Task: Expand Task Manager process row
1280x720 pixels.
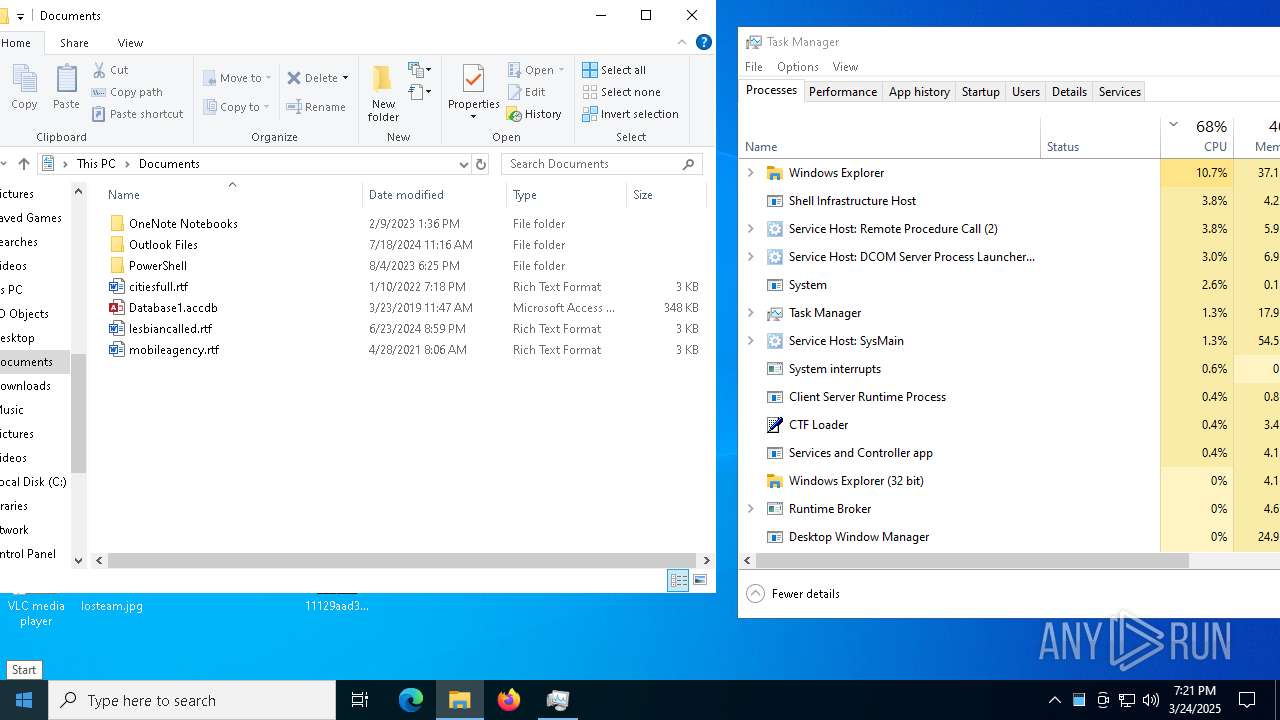Action: (751, 313)
